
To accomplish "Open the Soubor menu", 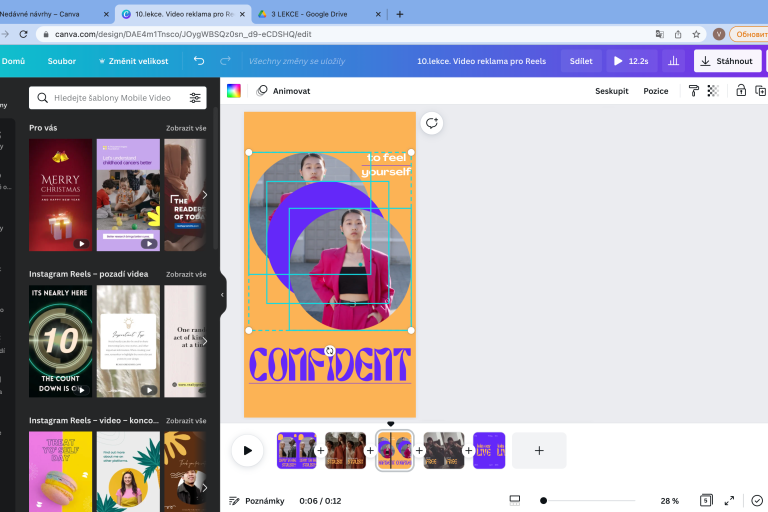I will (62, 61).
